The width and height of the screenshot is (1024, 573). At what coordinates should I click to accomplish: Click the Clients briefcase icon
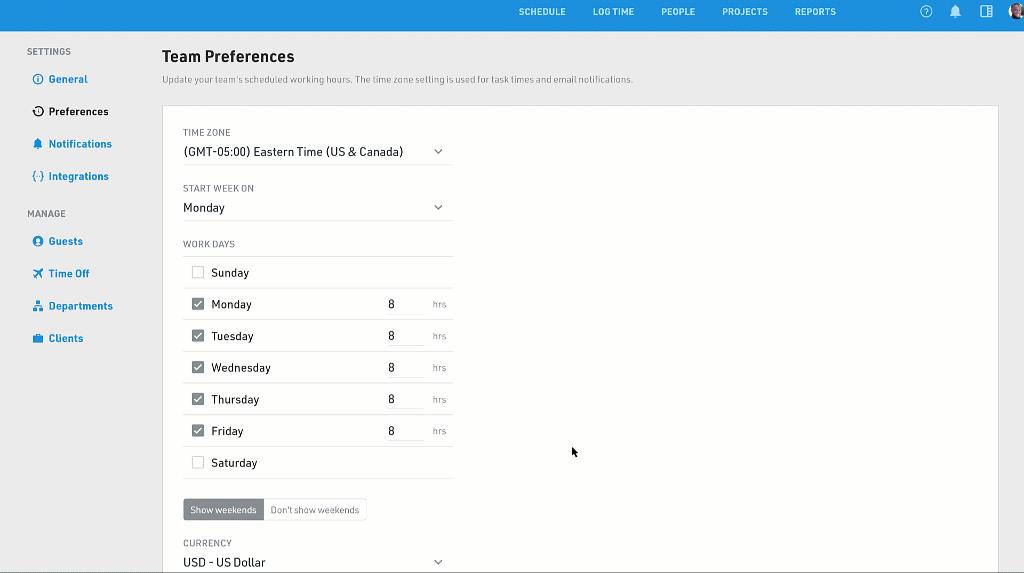(38, 339)
